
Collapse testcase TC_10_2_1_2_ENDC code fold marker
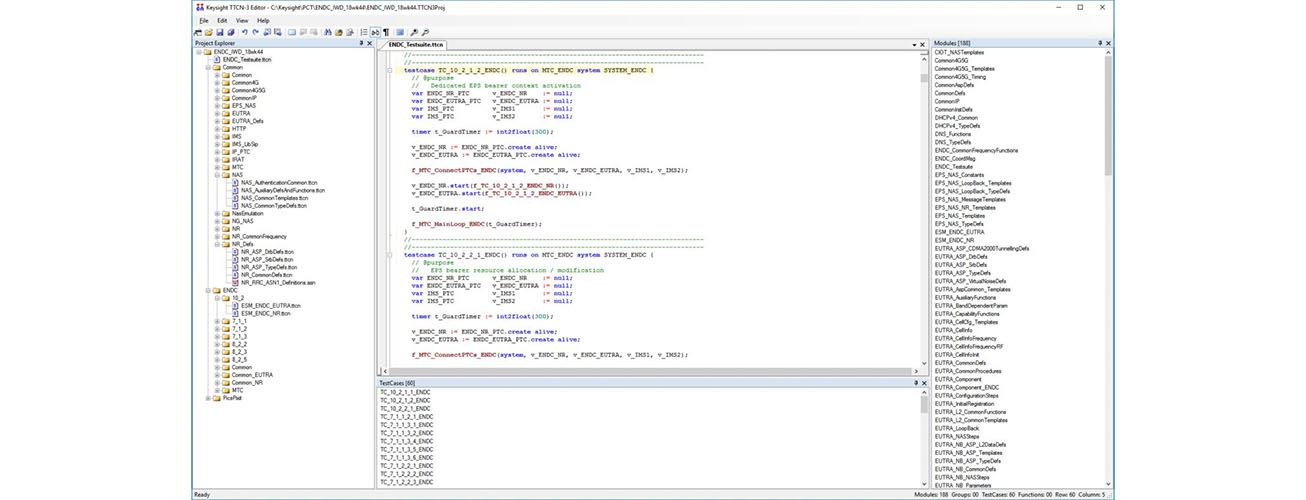point(388,71)
